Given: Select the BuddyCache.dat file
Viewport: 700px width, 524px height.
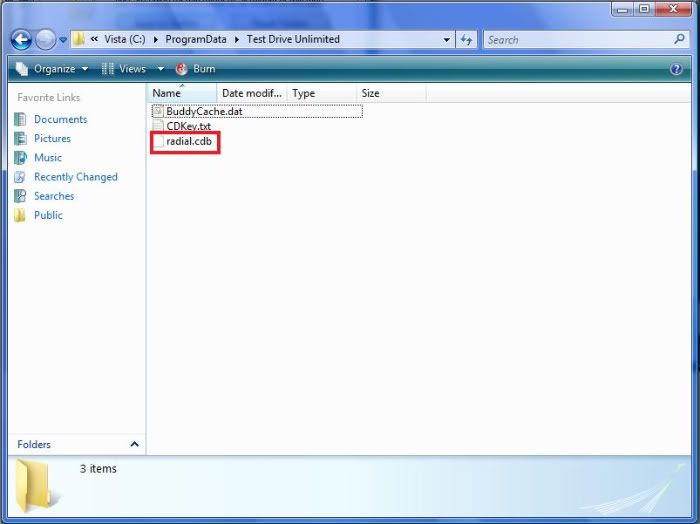Looking at the screenshot, I should click(204, 111).
